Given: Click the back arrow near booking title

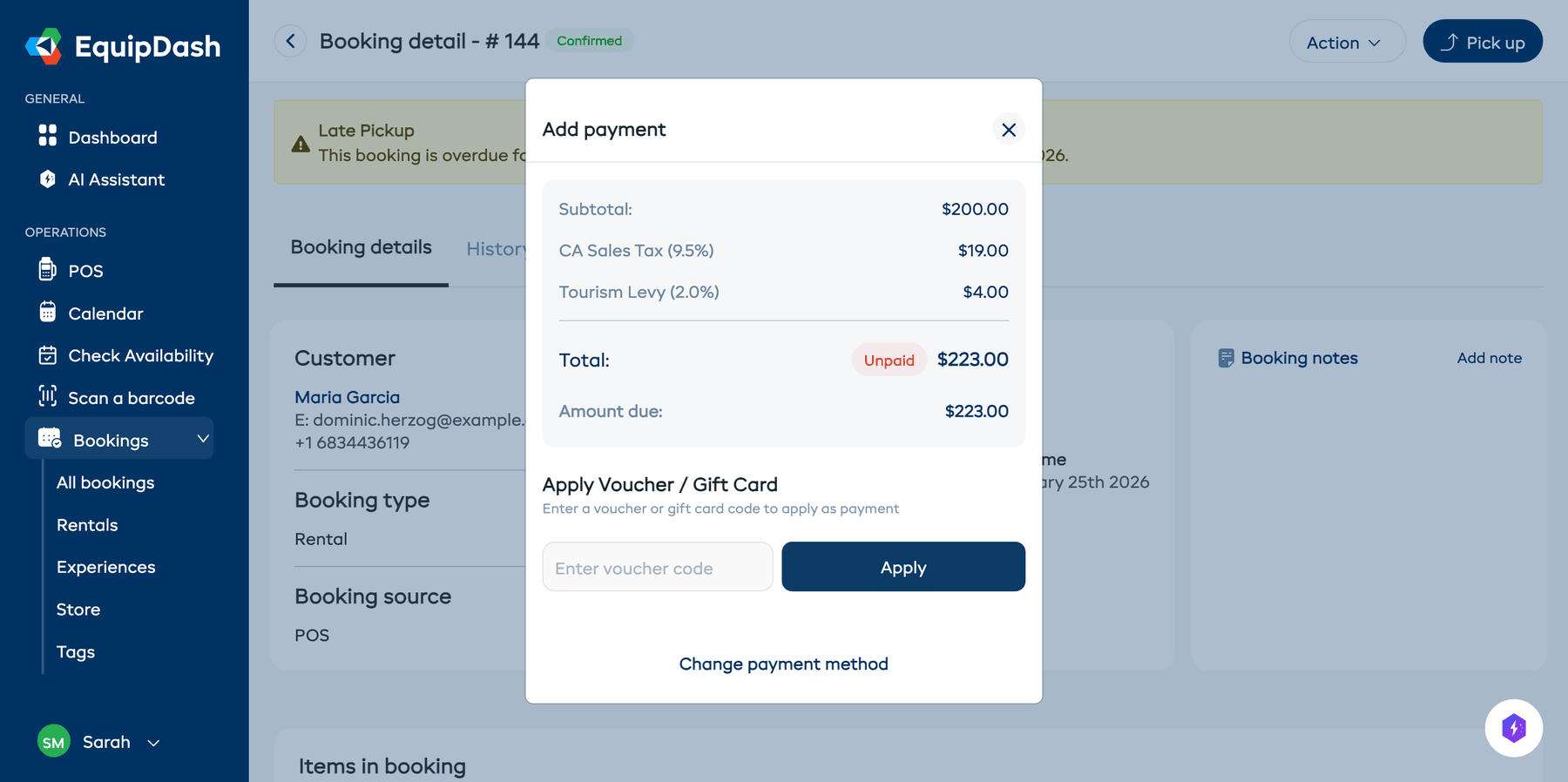Looking at the screenshot, I should point(290,41).
